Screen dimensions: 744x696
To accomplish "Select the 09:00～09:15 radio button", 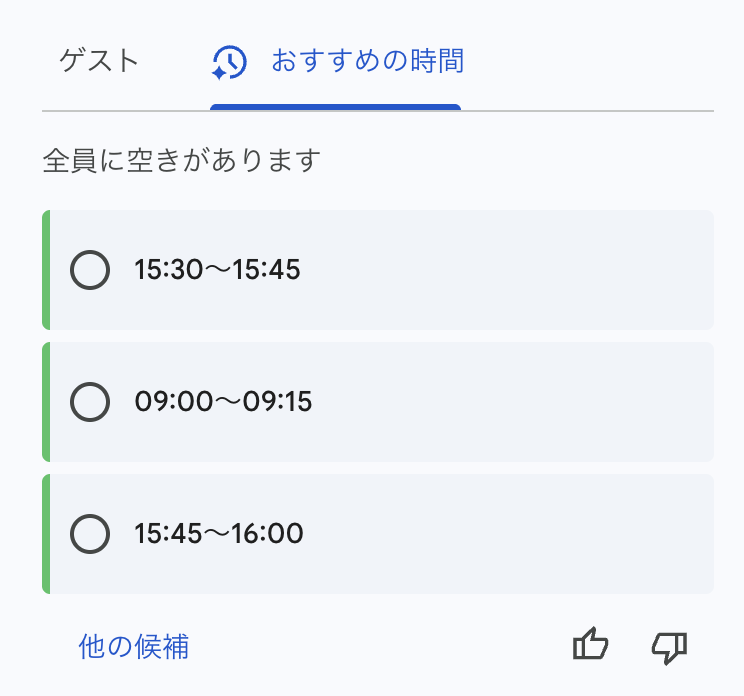I will pos(90,402).
